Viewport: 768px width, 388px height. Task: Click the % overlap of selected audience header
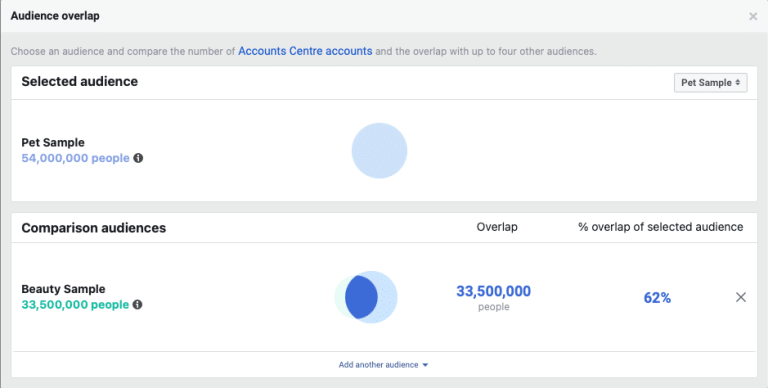click(x=660, y=227)
